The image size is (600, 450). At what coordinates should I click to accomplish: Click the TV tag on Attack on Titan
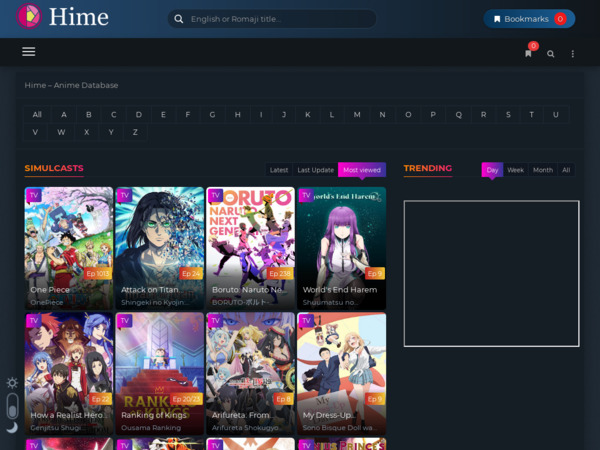(x=124, y=196)
